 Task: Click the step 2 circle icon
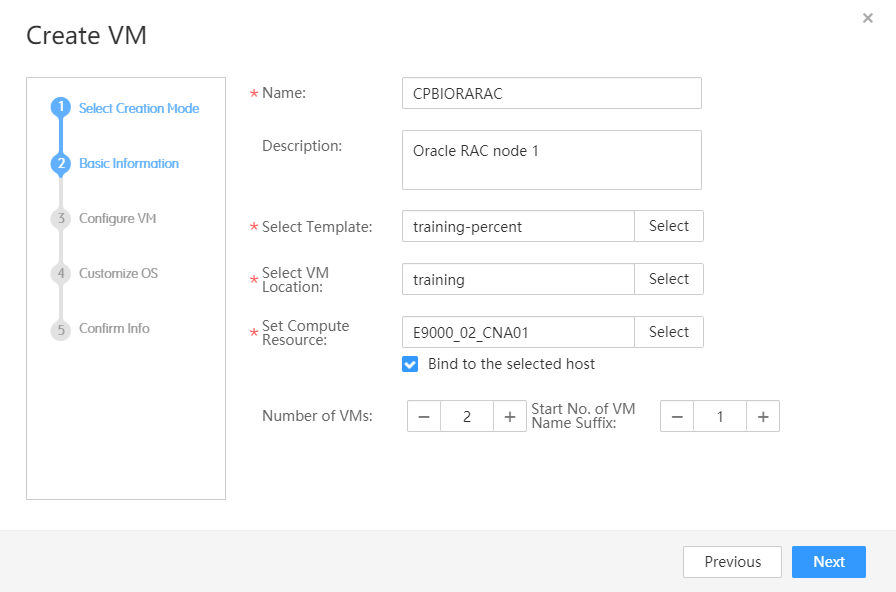61,163
